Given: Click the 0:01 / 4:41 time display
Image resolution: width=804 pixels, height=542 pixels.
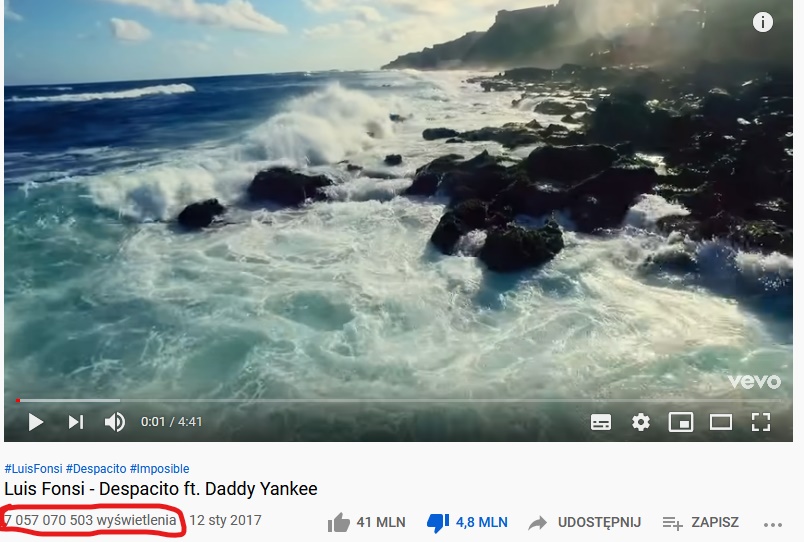Looking at the screenshot, I should point(171,422).
